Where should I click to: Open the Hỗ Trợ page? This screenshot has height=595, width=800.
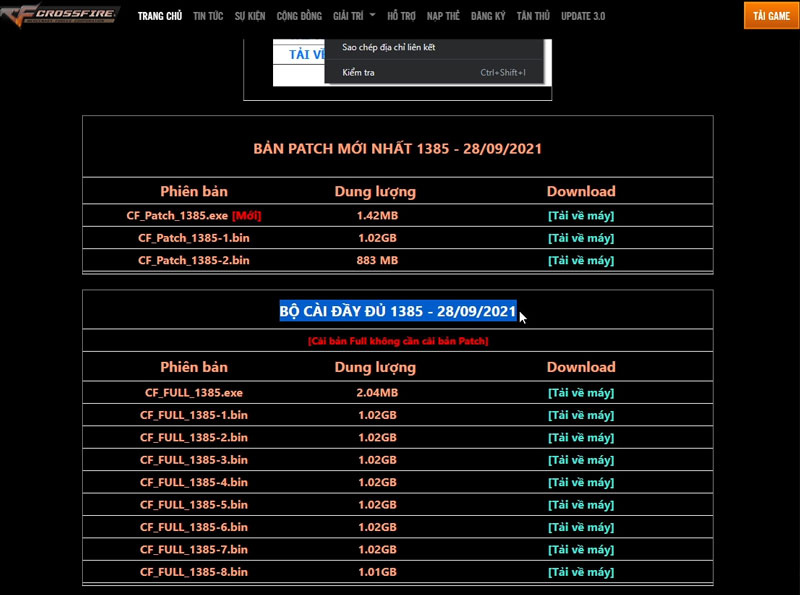[x=400, y=16]
